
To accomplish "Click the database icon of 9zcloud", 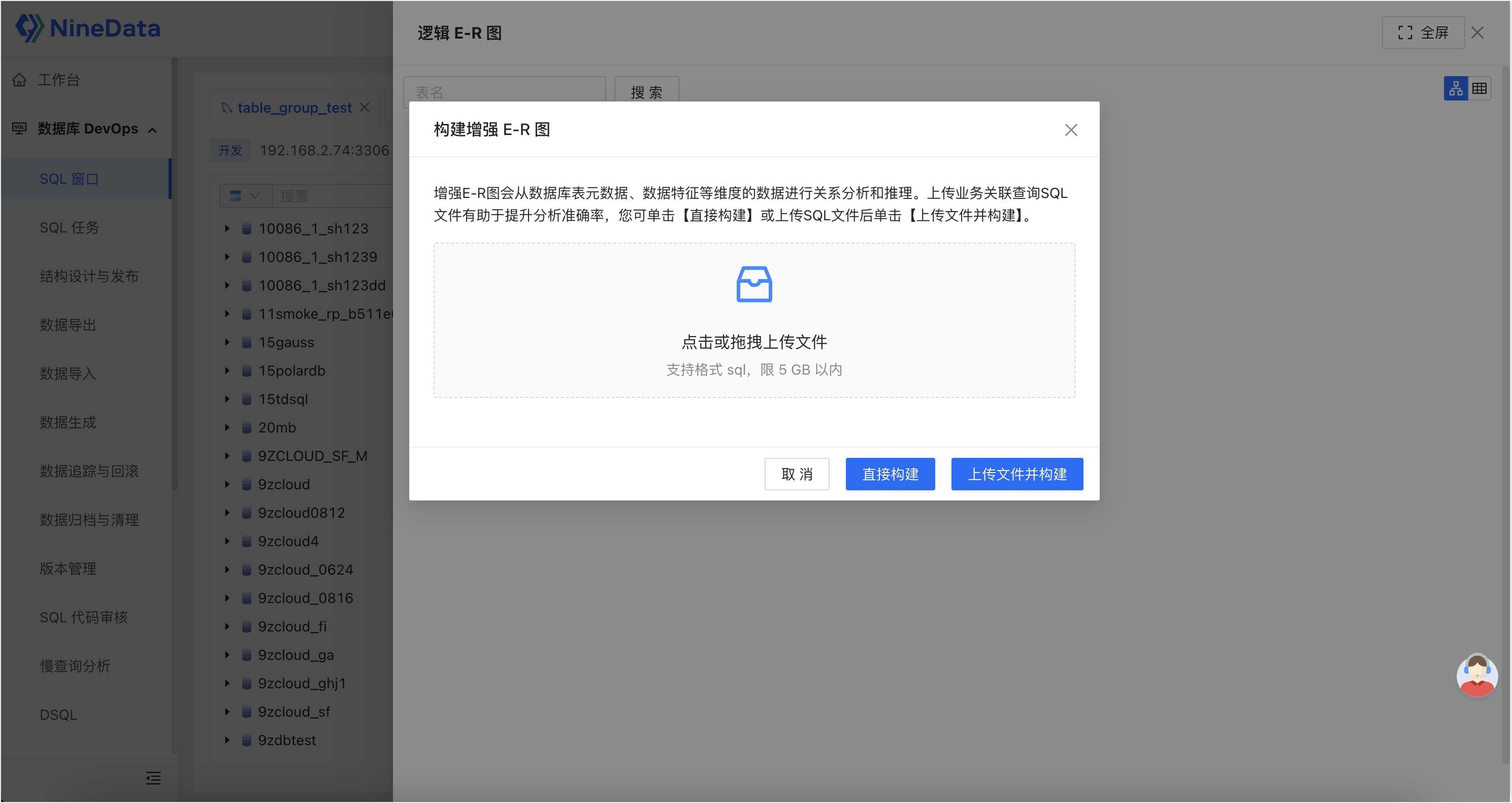I will [x=247, y=484].
